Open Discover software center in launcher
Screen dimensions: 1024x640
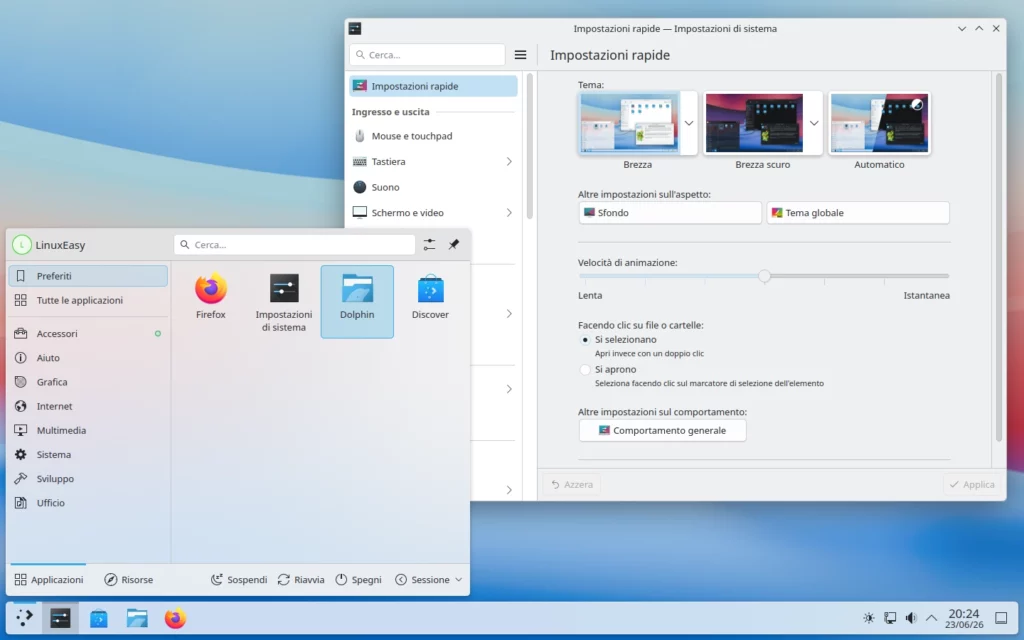(x=430, y=300)
